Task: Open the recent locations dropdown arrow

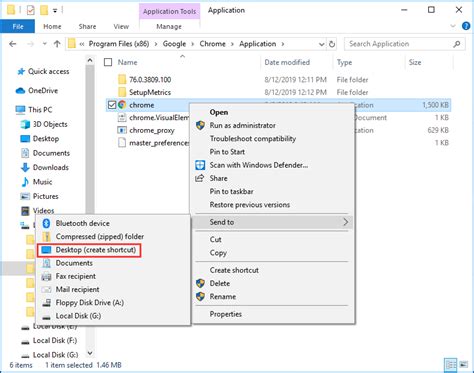Action: pyautogui.click(x=44, y=44)
